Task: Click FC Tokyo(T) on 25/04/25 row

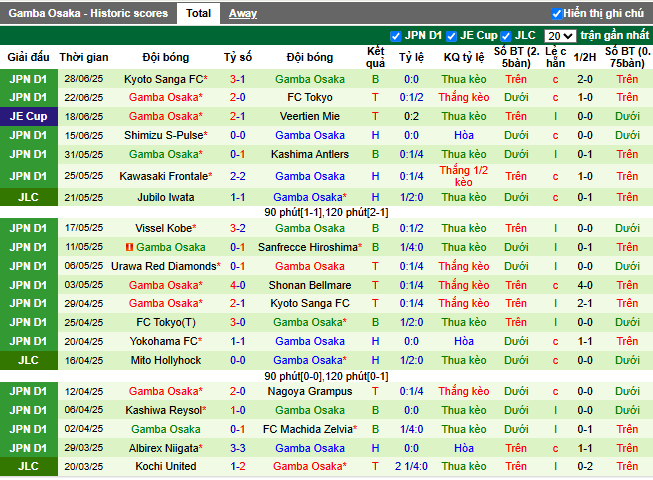Action: 166,322
